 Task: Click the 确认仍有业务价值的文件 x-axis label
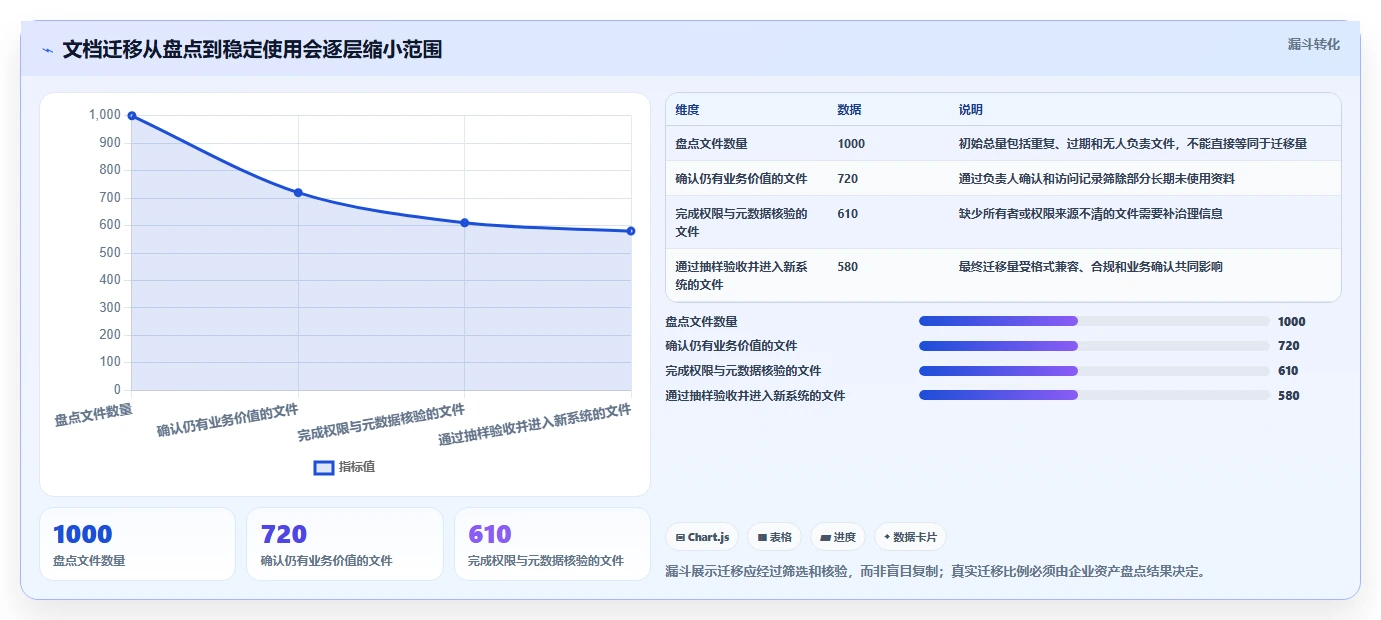point(228,421)
